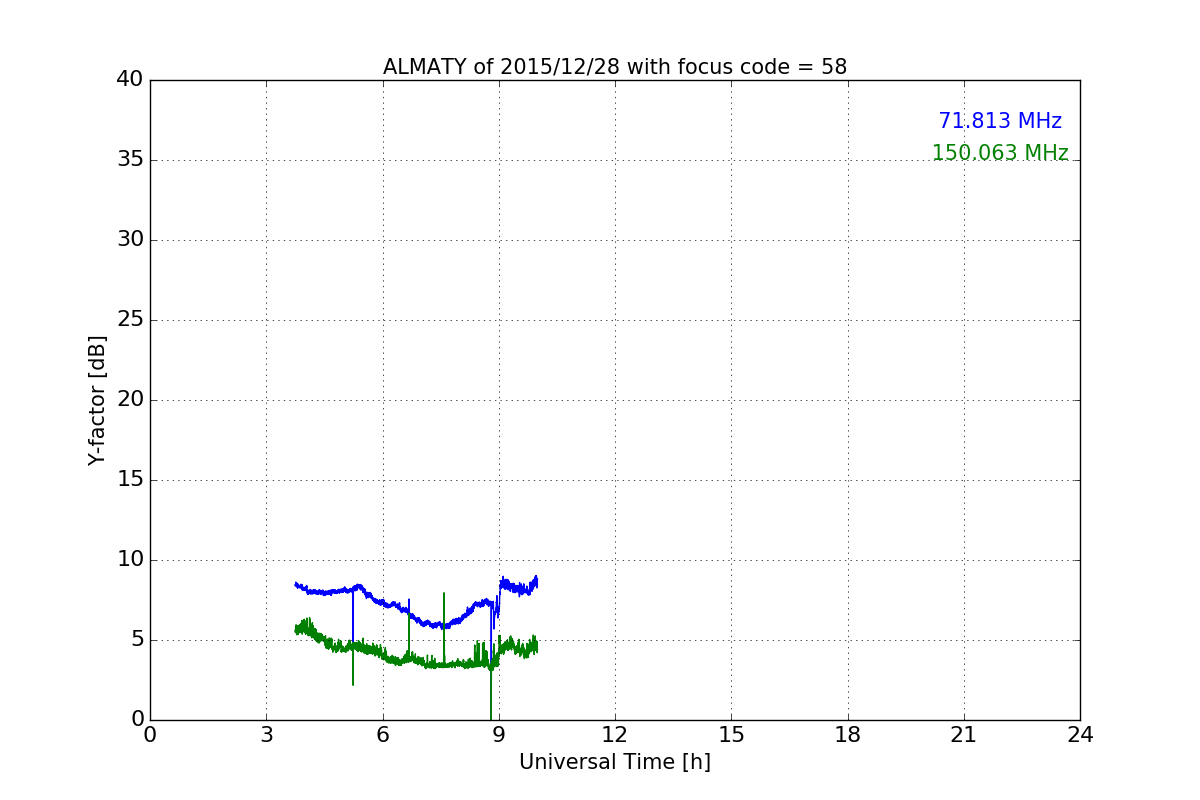Click the y-axis tick label '40'

click(x=130, y=79)
